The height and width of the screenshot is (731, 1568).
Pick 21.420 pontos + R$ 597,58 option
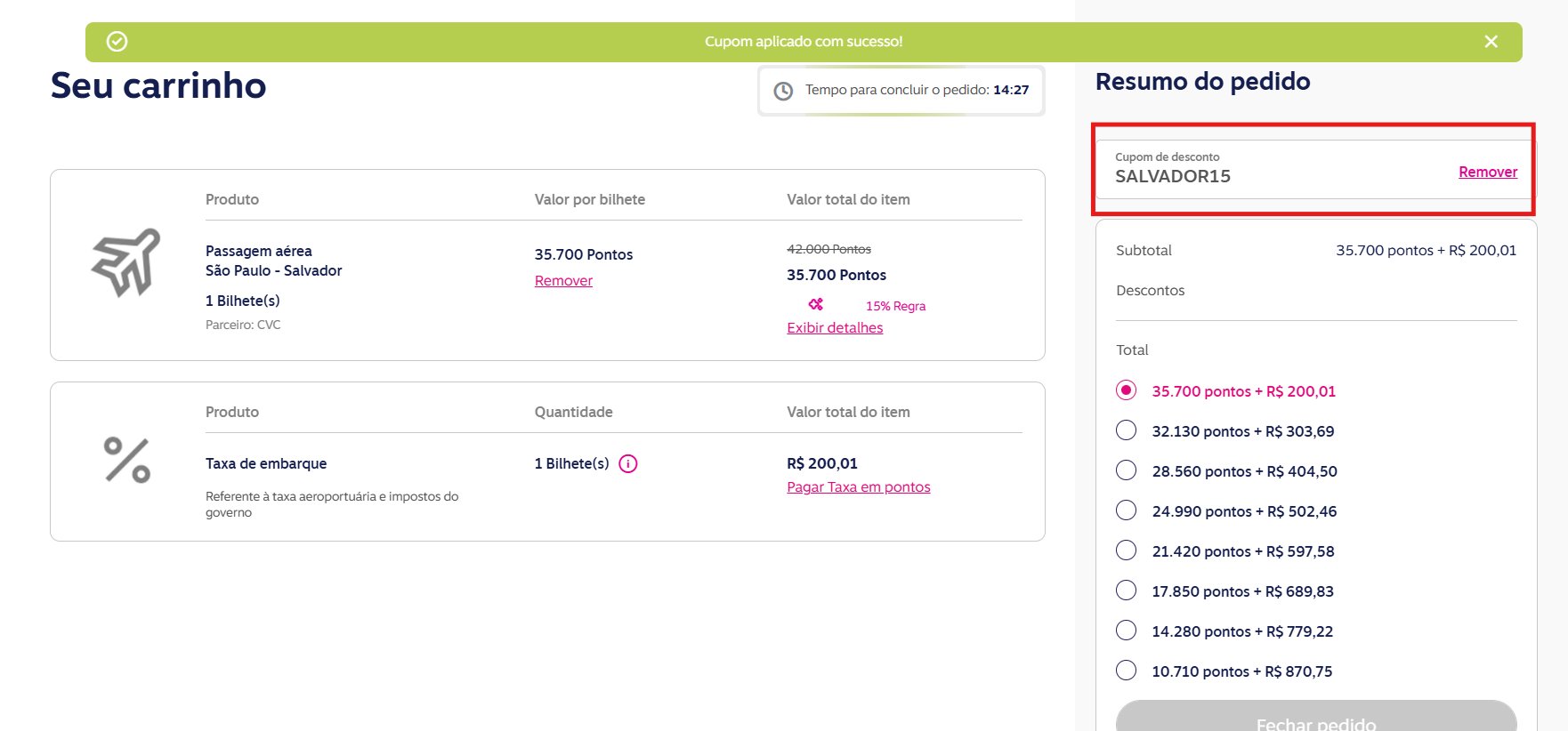(x=1127, y=550)
